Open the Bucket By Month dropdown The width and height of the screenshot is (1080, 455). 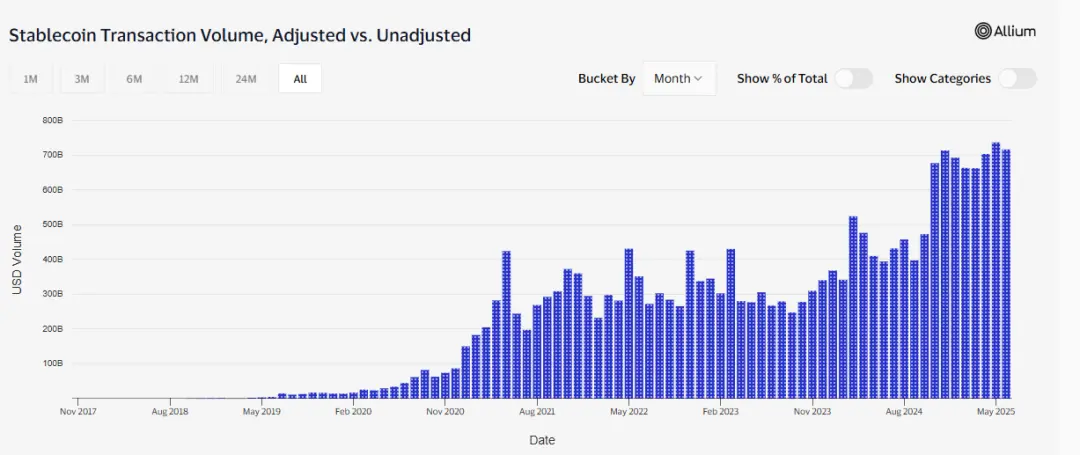pos(678,78)
